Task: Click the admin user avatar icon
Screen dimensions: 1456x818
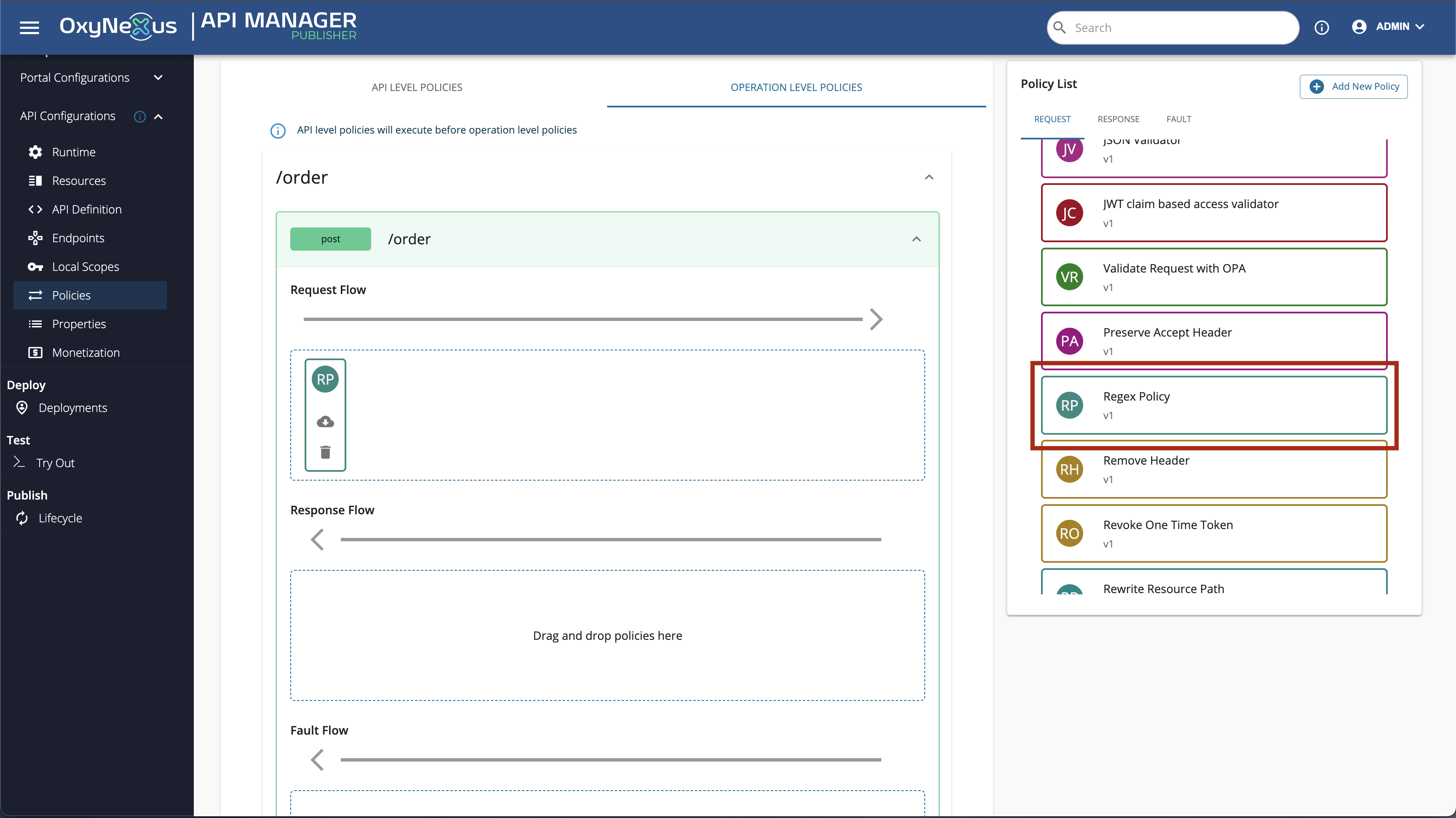Action: point(1359,27)
